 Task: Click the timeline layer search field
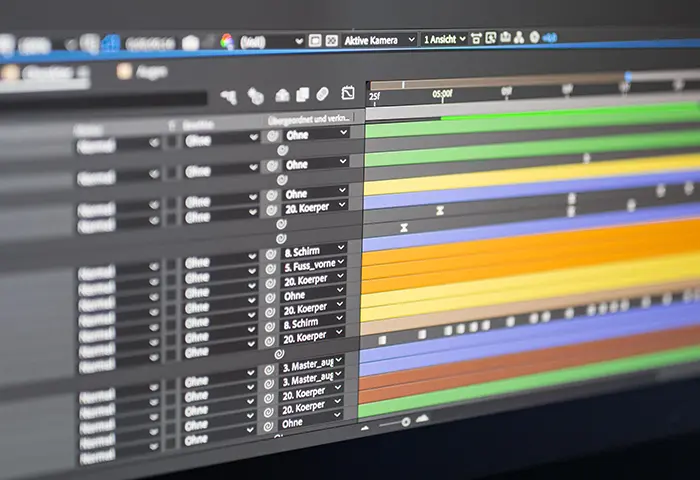click(104, 100)
